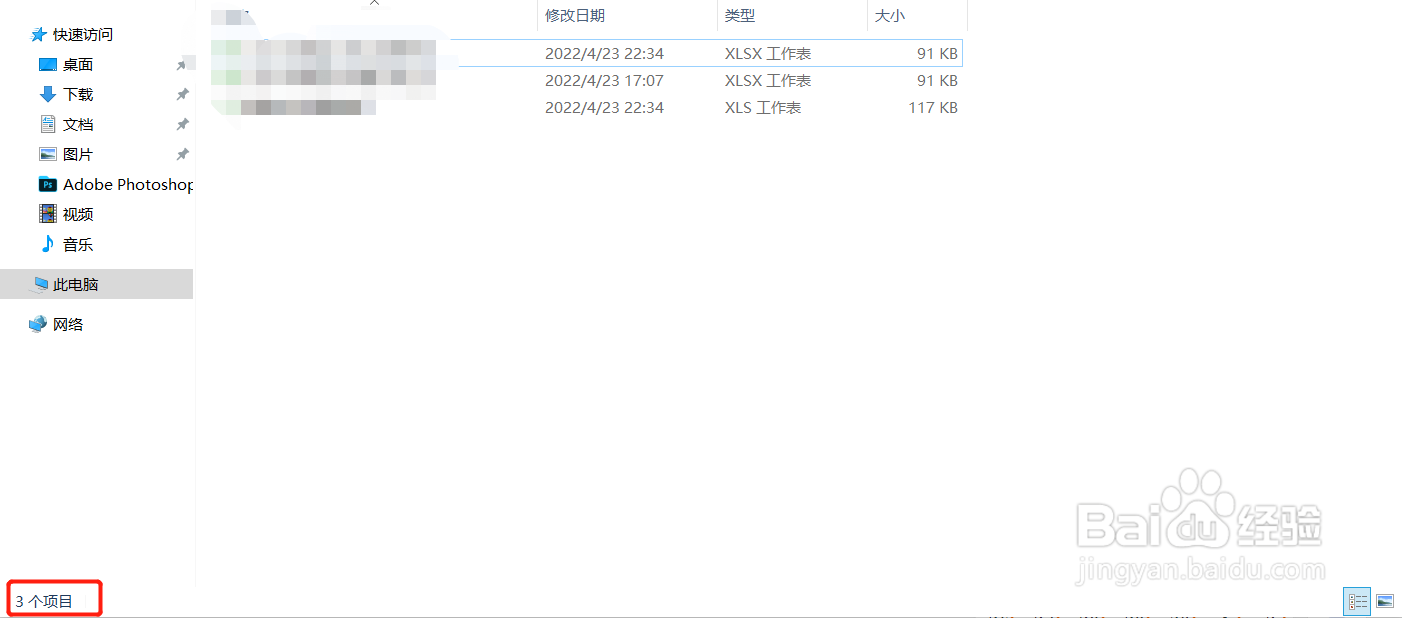1402x618 pixels.
Task: Select the XLS file of 117 KB
Action: 587,107
